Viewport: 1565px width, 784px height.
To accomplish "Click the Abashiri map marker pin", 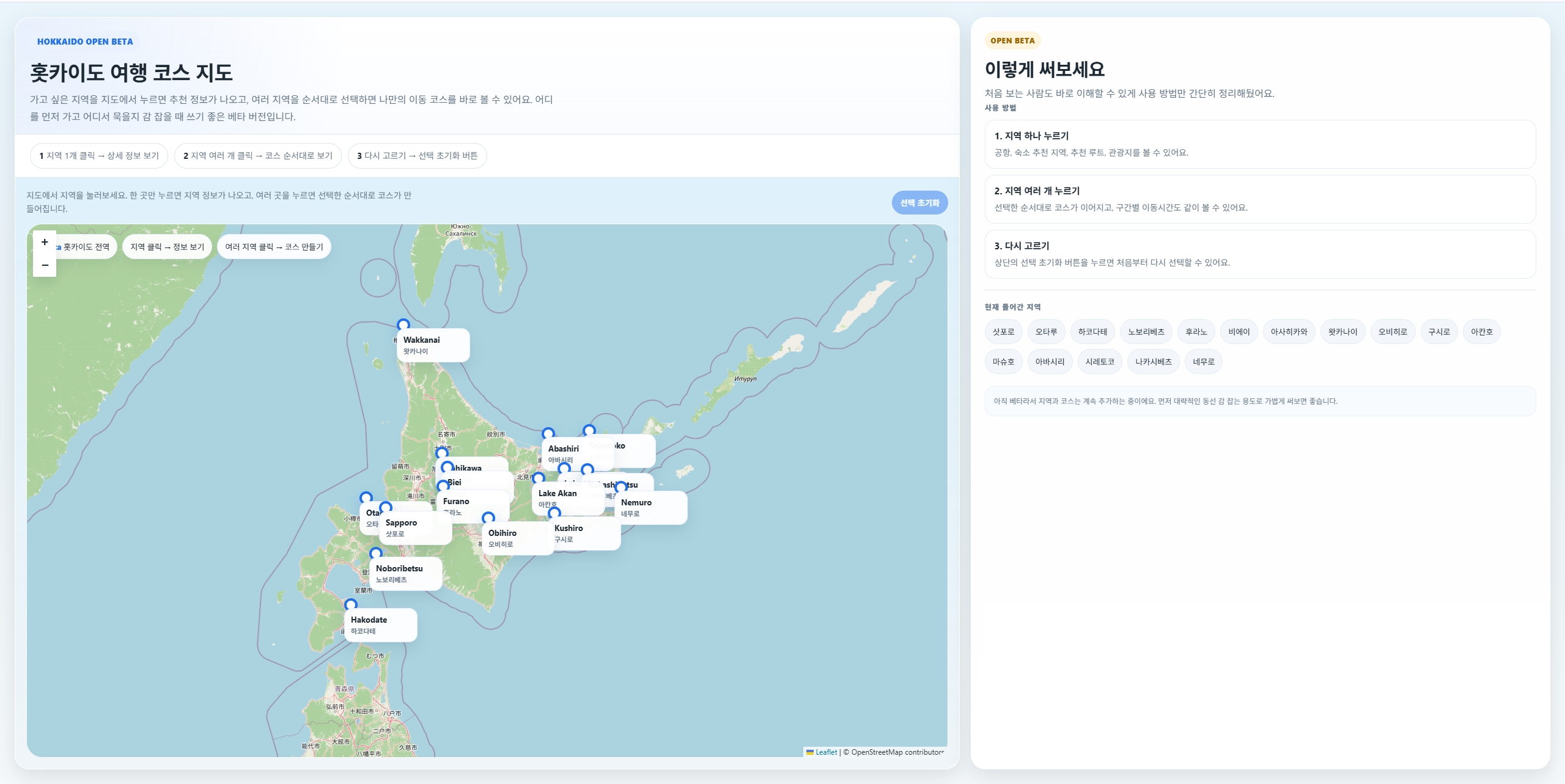I will click(x=548, y=433).
